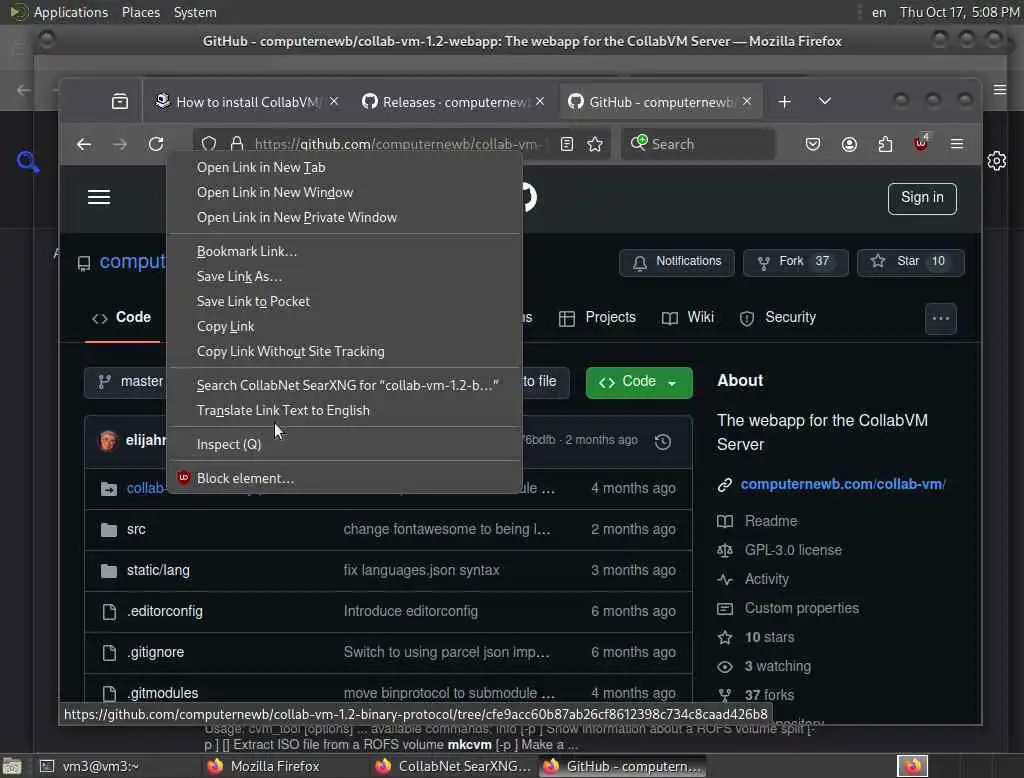Reload the current GitHub page

click(x=155, y=144)
